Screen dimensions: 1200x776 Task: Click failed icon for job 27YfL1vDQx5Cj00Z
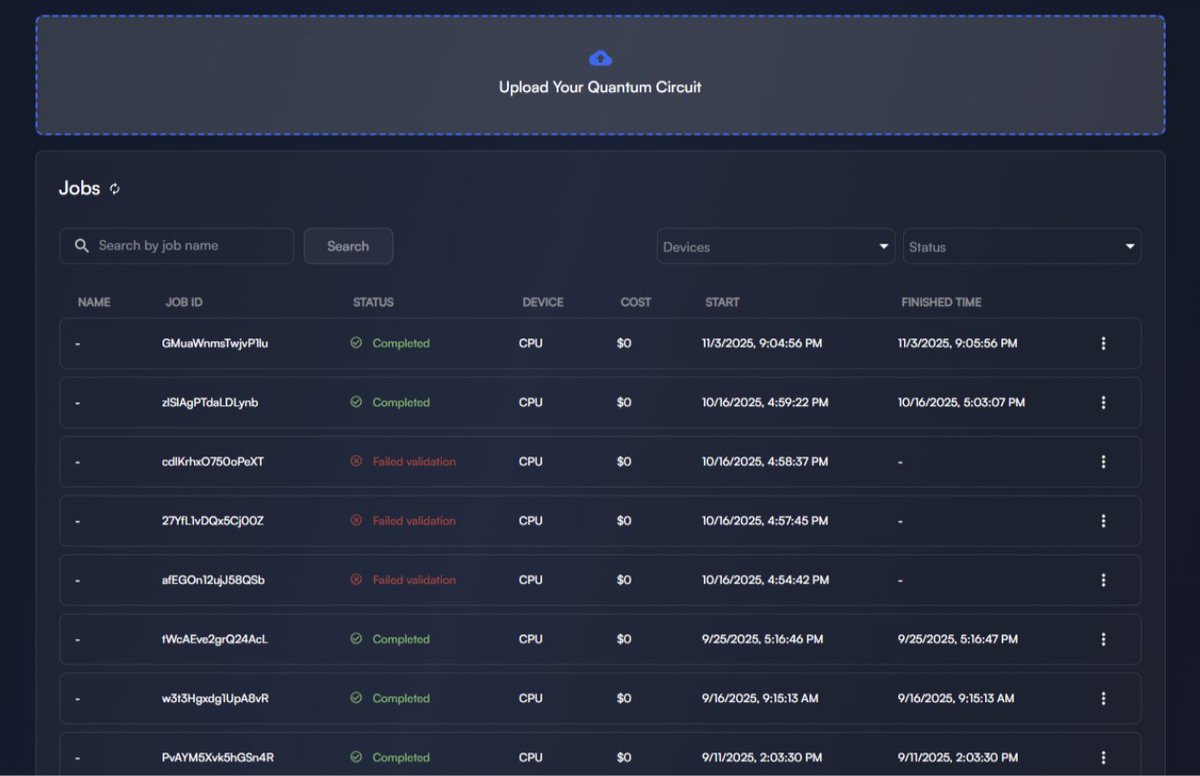click(356, 520)
